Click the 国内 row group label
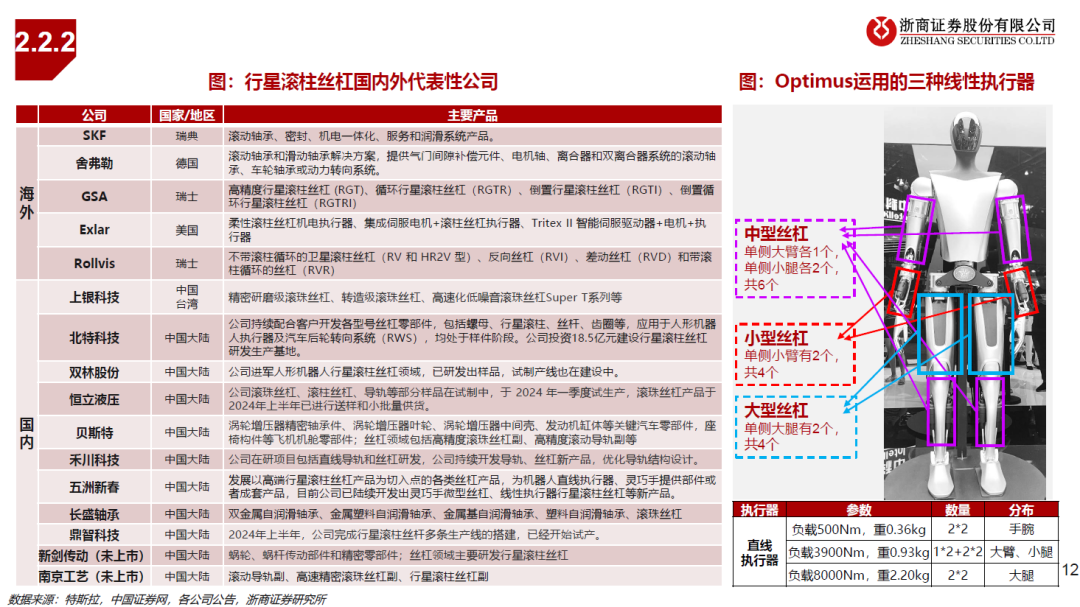Image resolution: width=1080 pixels, height=607 pixels. [x=27, y=433]
